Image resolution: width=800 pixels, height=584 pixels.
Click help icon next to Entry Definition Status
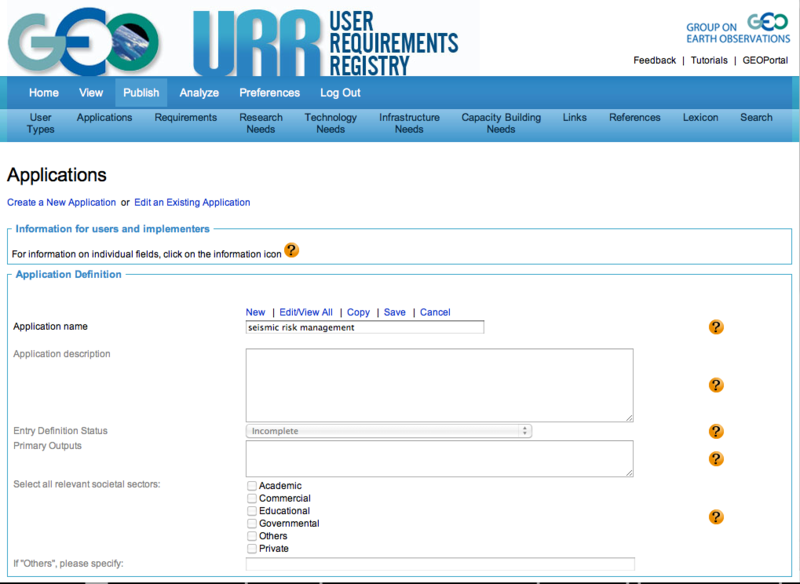click(x=716, y=431)
